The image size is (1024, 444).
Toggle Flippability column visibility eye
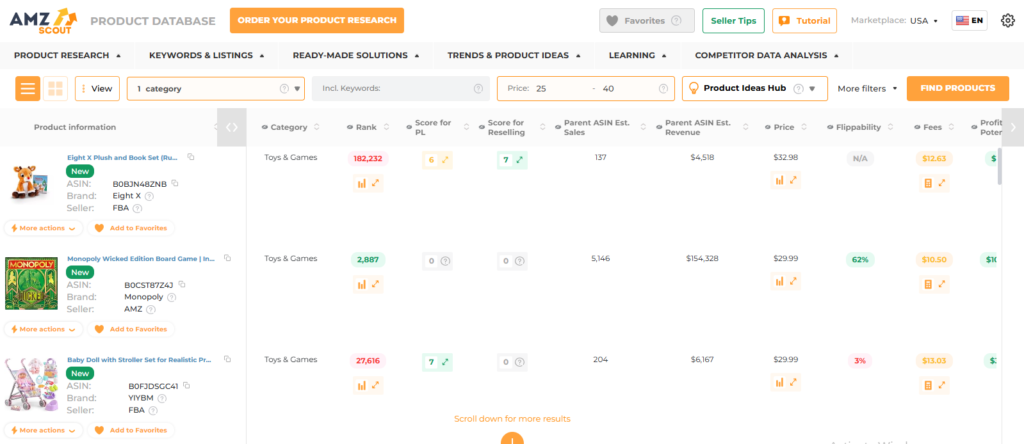tap(830, 127)
